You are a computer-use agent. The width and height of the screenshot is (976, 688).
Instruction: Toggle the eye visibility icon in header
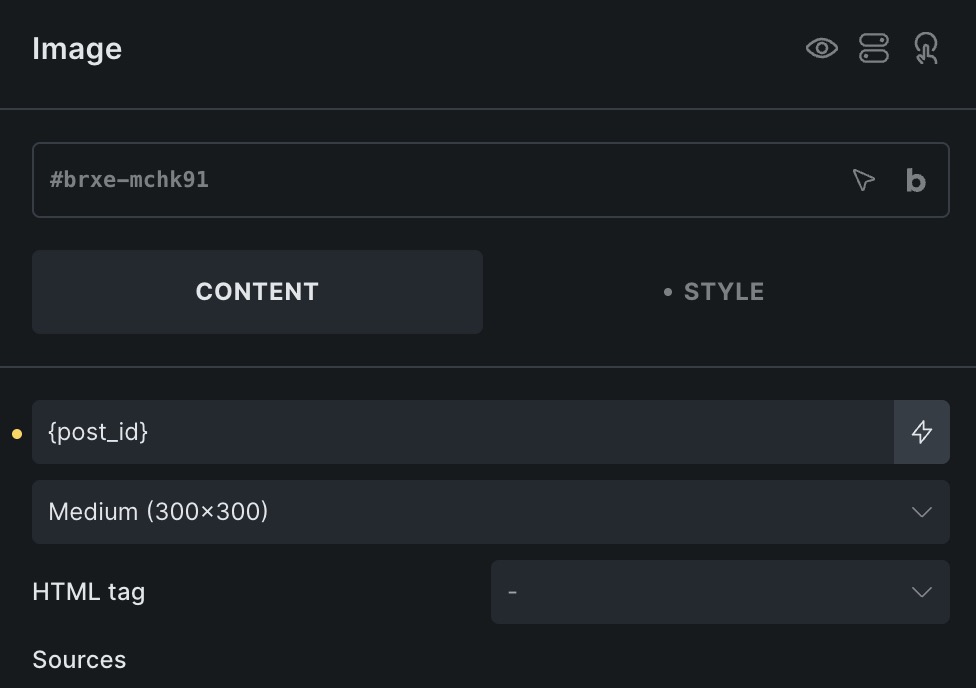tap(822, 49)
